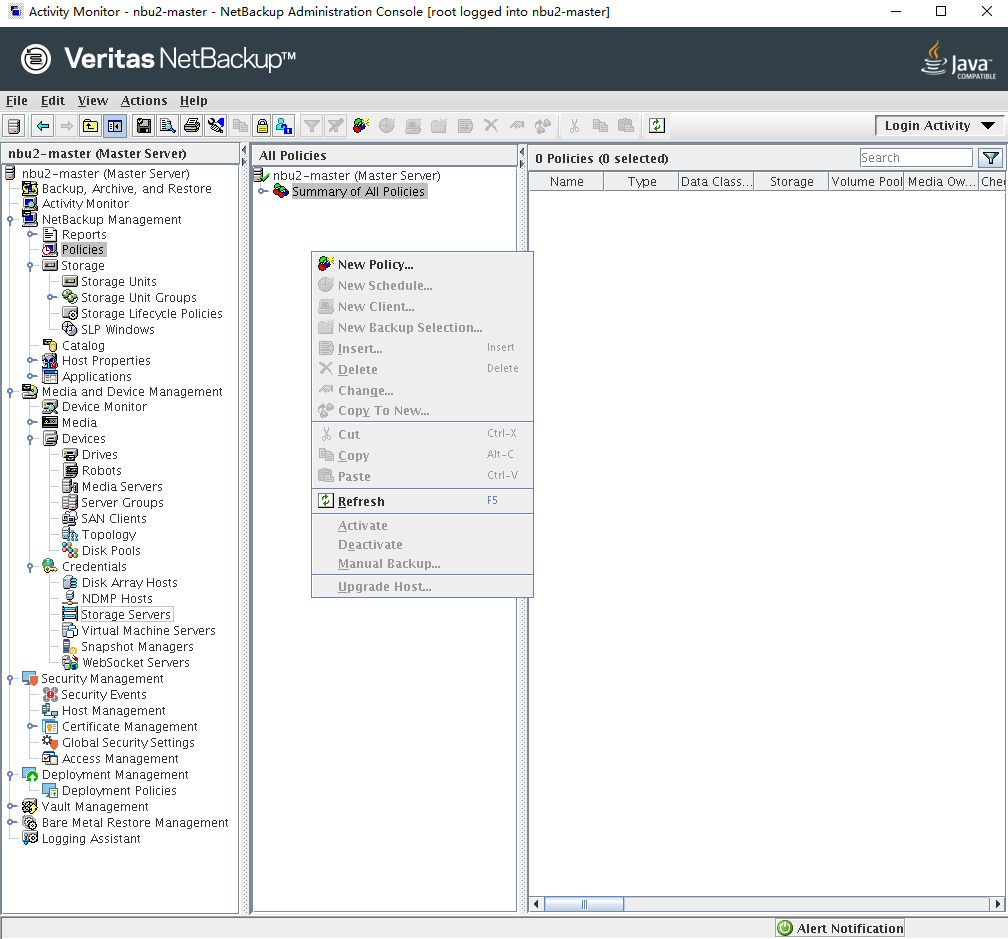This screenshot has width=1008, height=939.
Task: Expand Summary of All Policies node
Action: point(263,192)
